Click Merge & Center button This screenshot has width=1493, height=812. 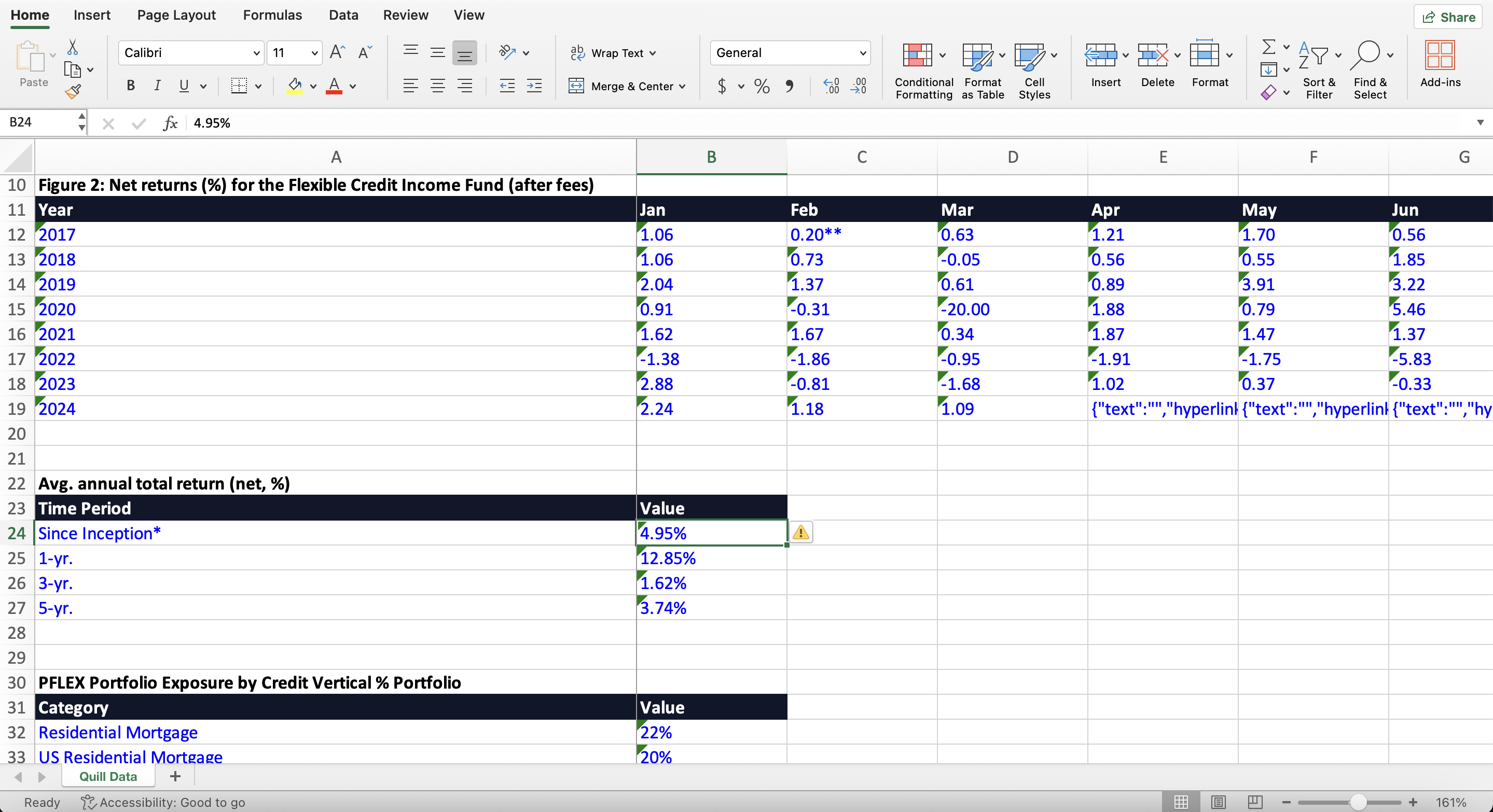(621, 86)
